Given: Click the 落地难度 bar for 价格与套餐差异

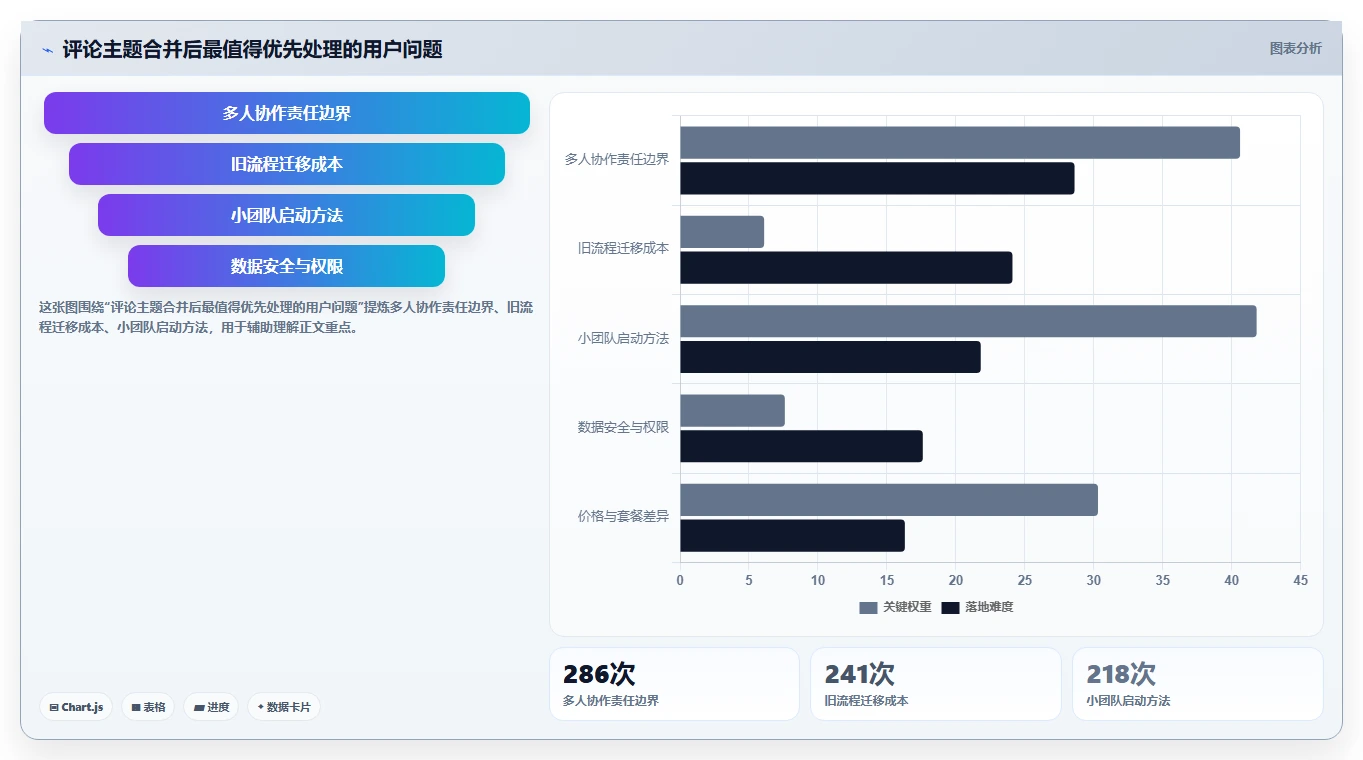Looking at the screenshot, I should [x=792, y=535].
